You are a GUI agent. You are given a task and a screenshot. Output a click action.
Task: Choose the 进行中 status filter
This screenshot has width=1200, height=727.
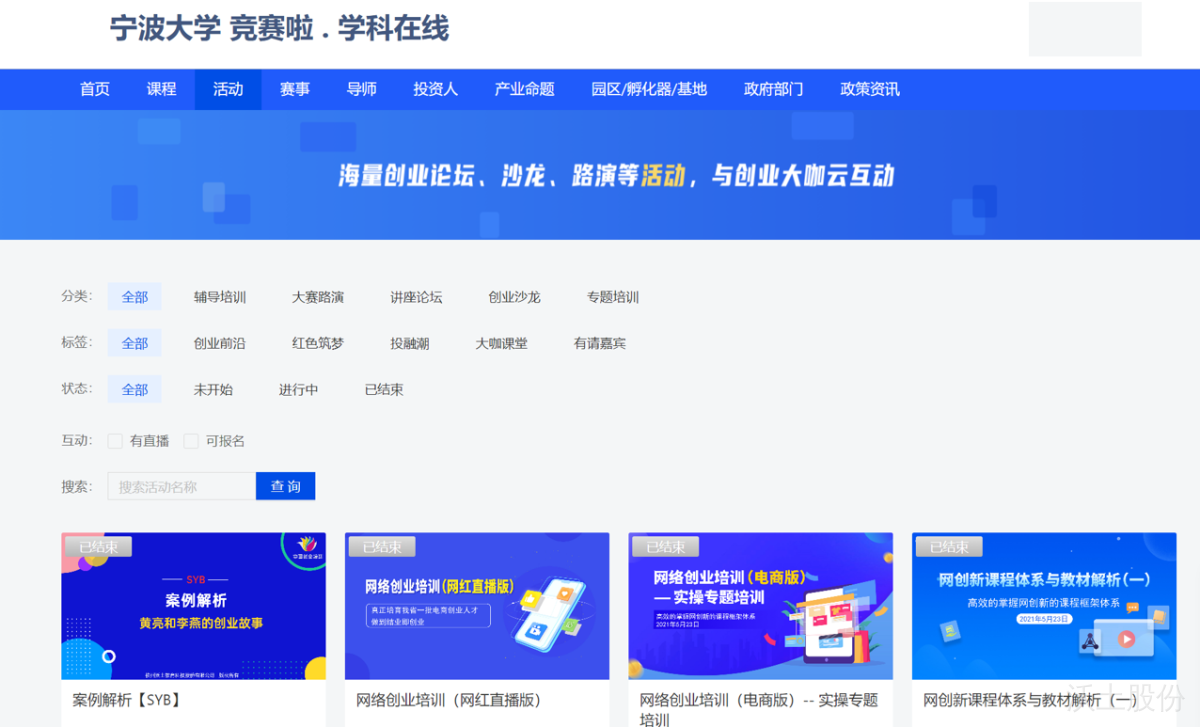(x=298, y=389)
